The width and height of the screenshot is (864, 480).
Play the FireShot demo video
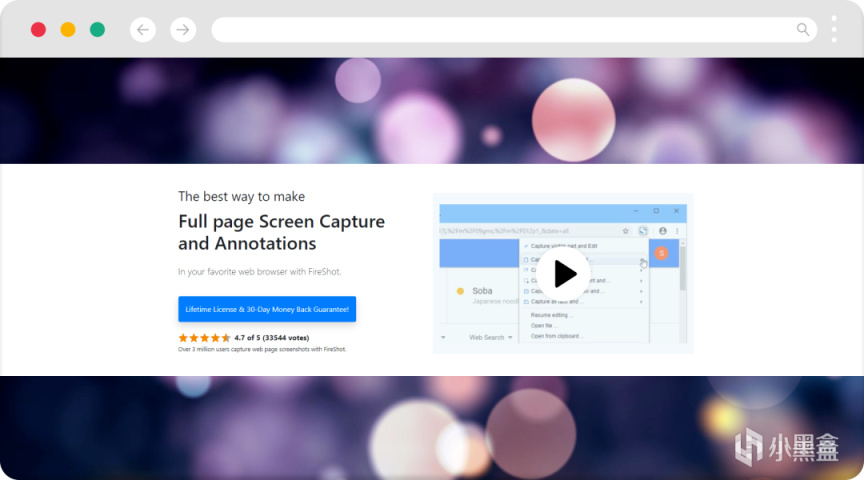(x=564, y=274)
